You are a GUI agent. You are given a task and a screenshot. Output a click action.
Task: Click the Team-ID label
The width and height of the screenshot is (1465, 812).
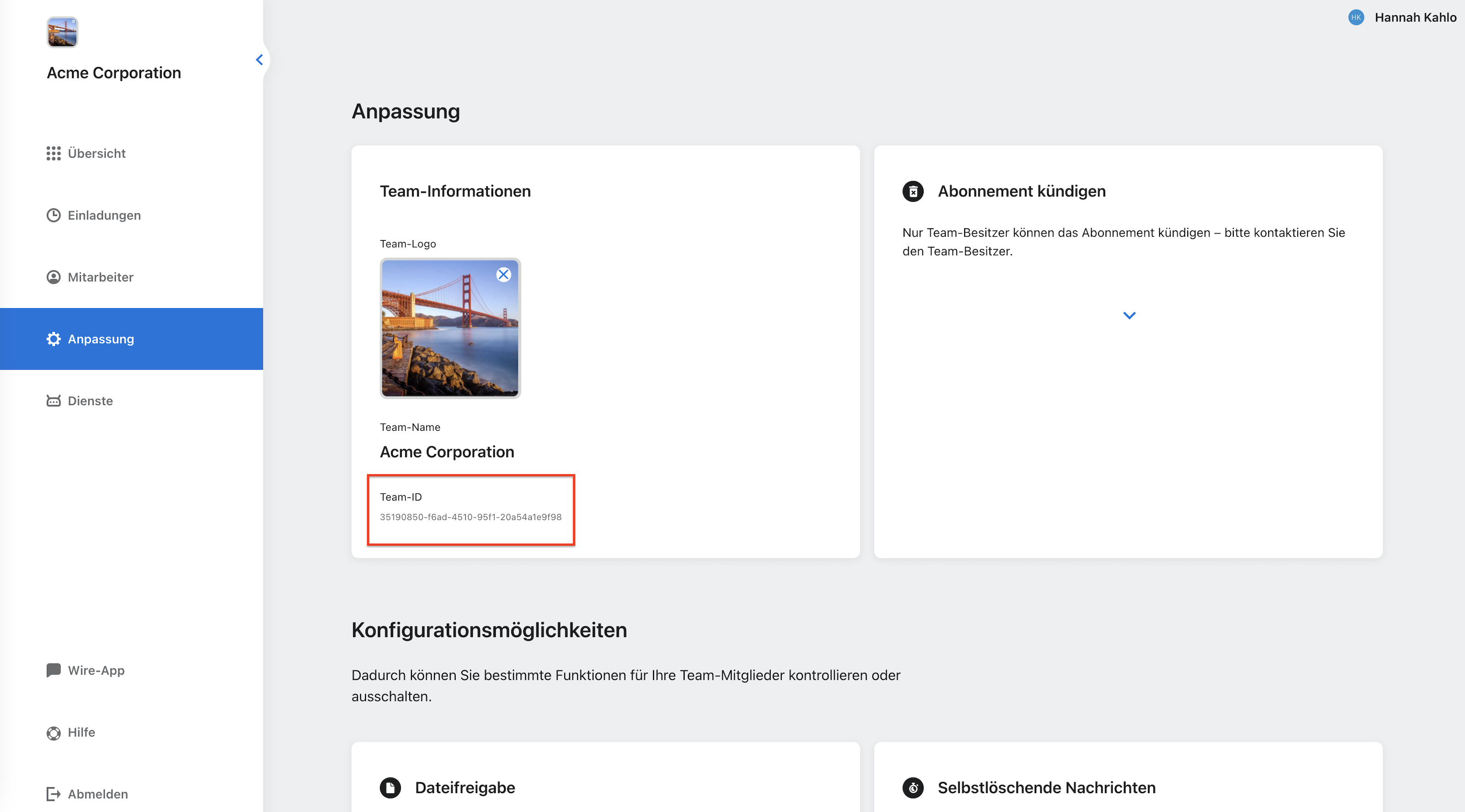pos(401,497)
